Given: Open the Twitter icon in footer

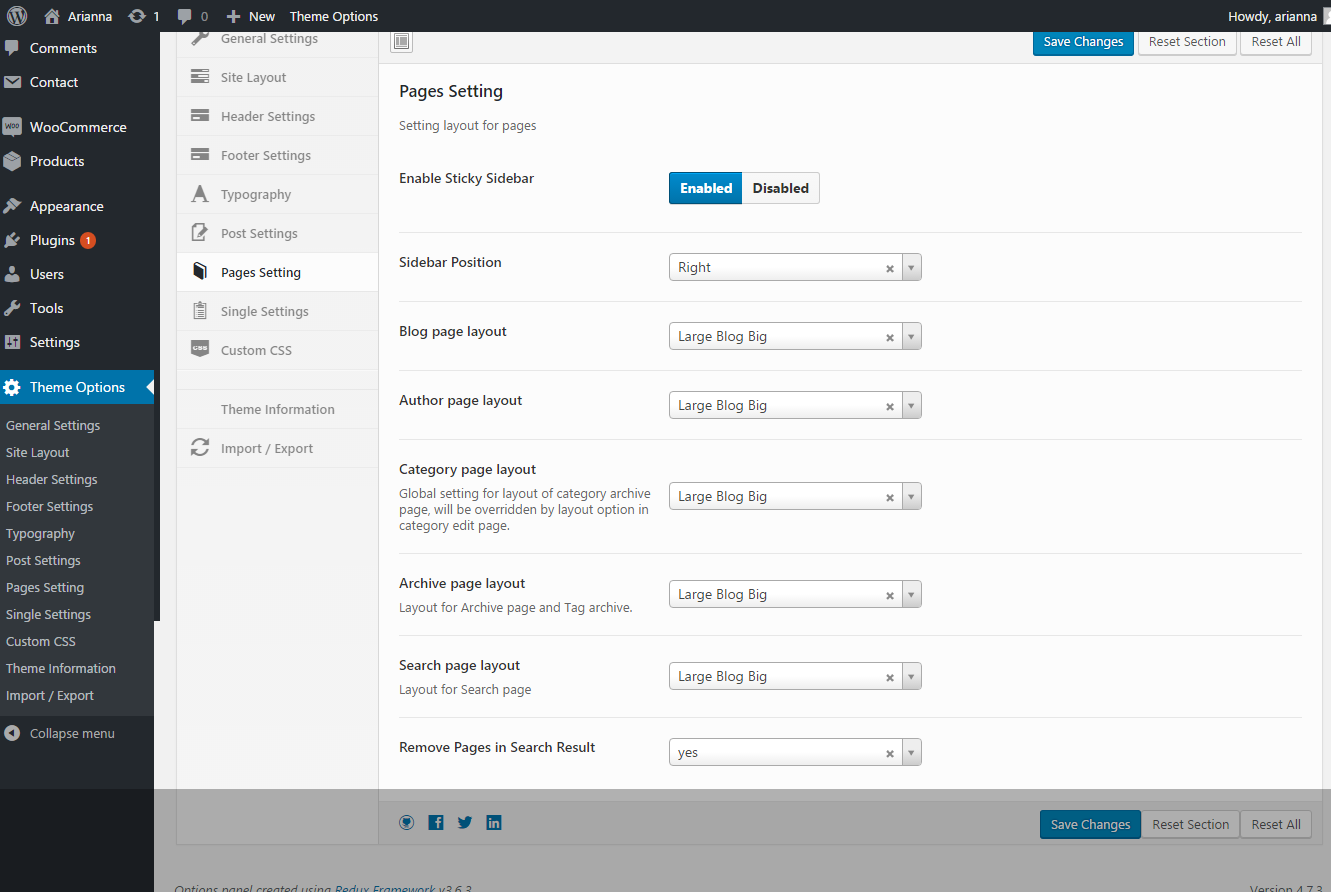Looking at the screenshot, I should click(x=465, y=822).
